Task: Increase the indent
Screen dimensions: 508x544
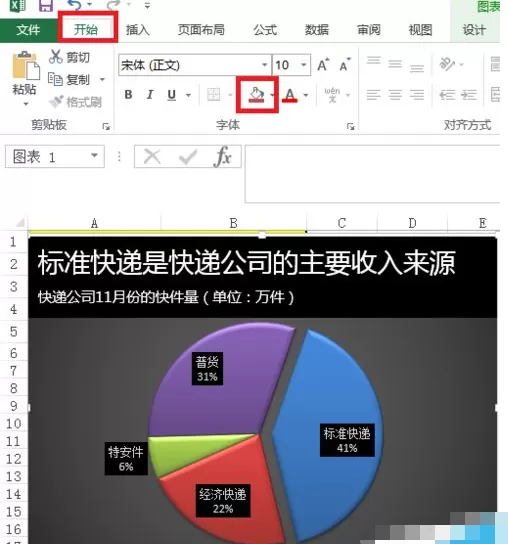Action: tap(469, 95)
